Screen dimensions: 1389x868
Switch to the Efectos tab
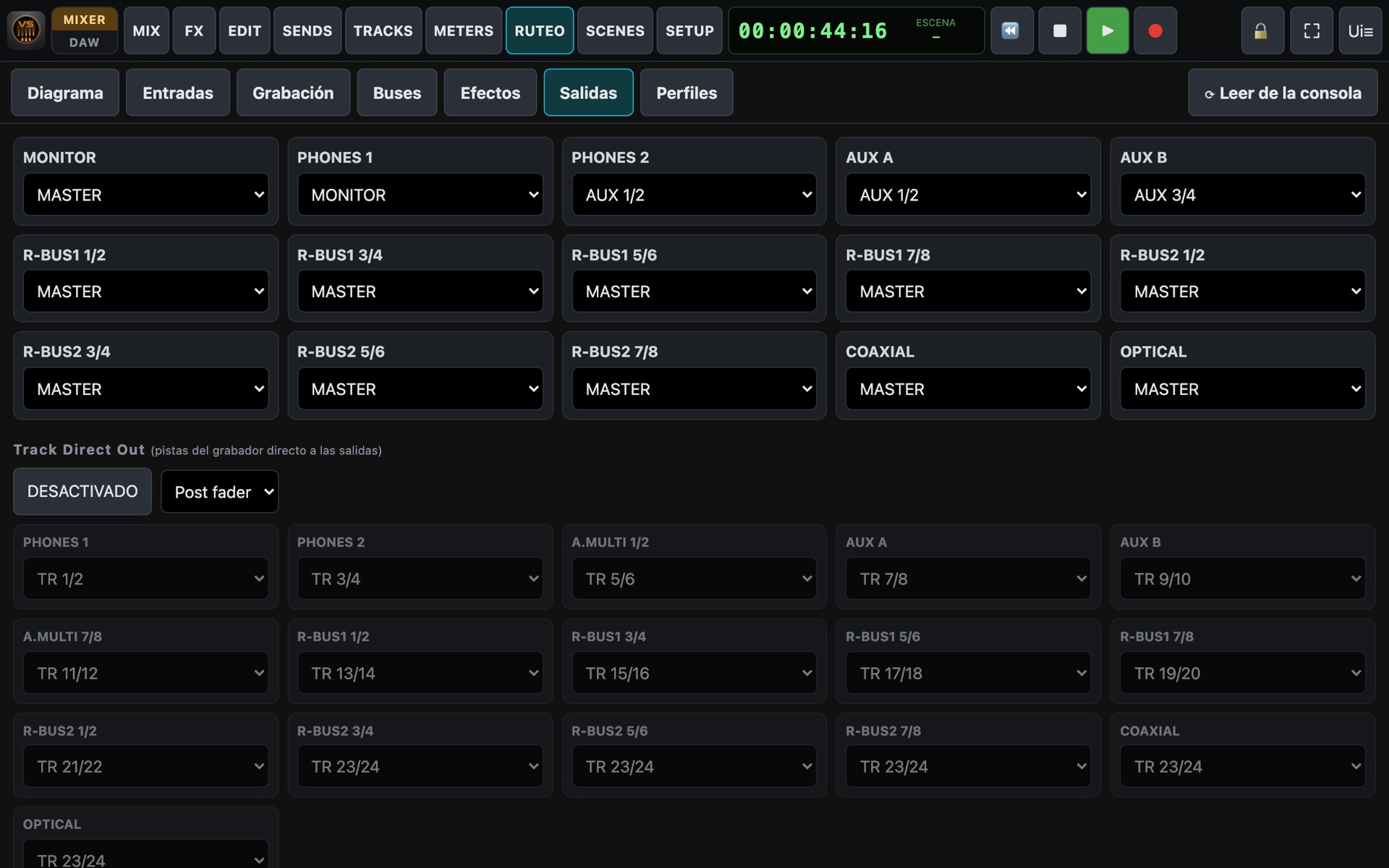490,93
